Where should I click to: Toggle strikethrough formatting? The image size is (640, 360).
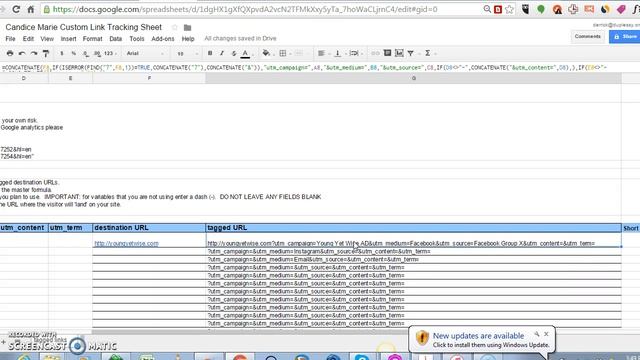tap(233, 53)
